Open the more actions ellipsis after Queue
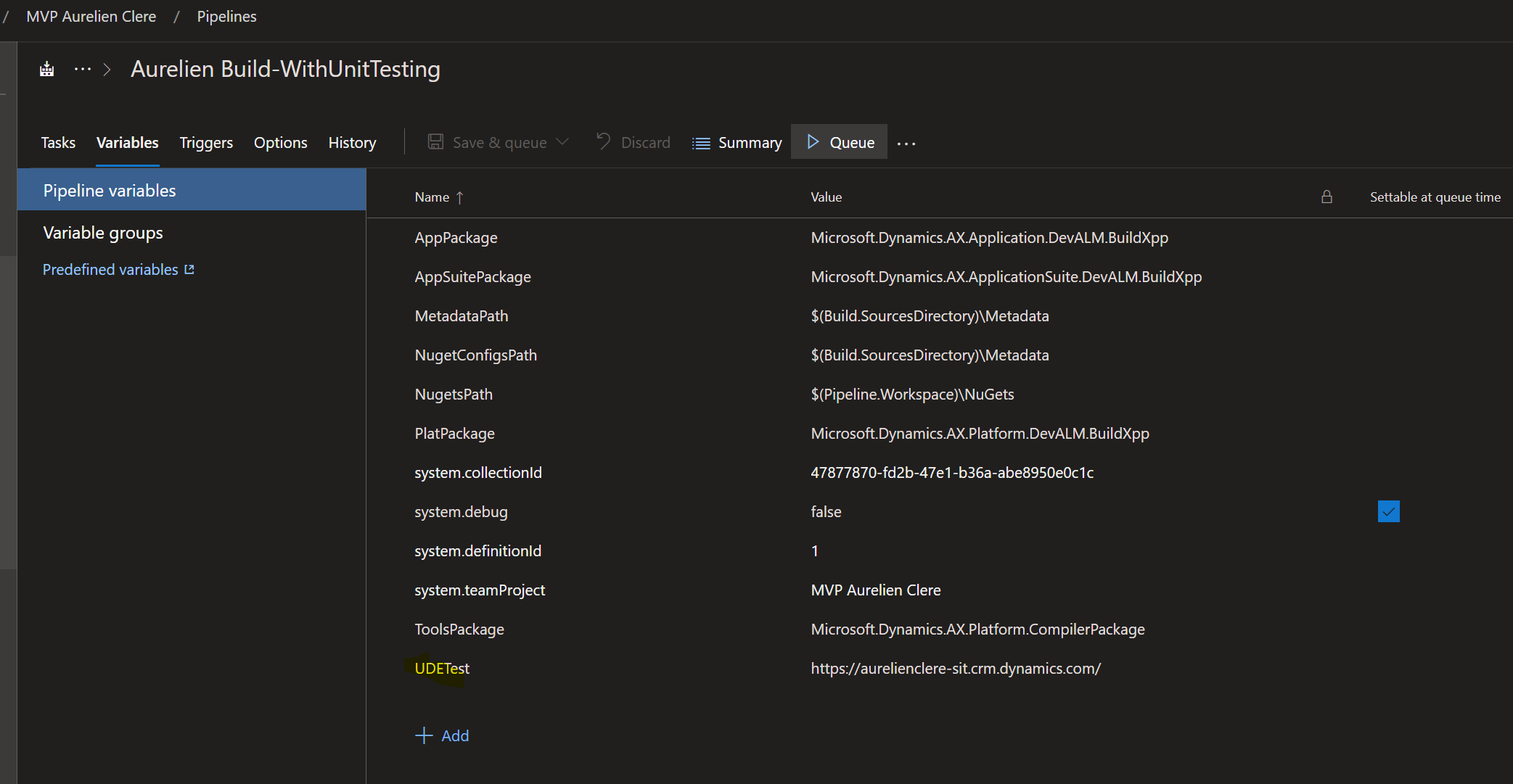 click(906, 144)
